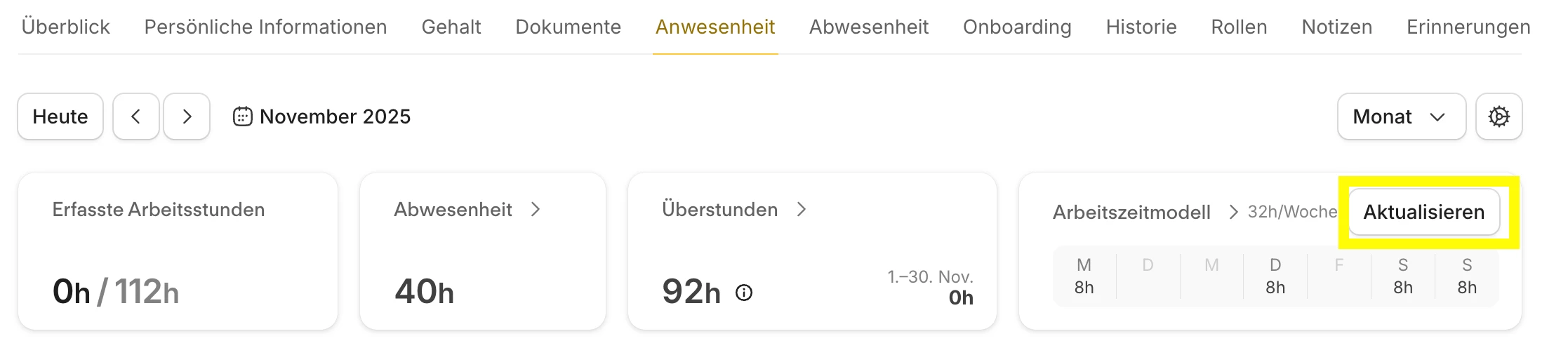Open the calendar icon date picker
This screenshot has width=1568, height=355.
tap(242, 116)
